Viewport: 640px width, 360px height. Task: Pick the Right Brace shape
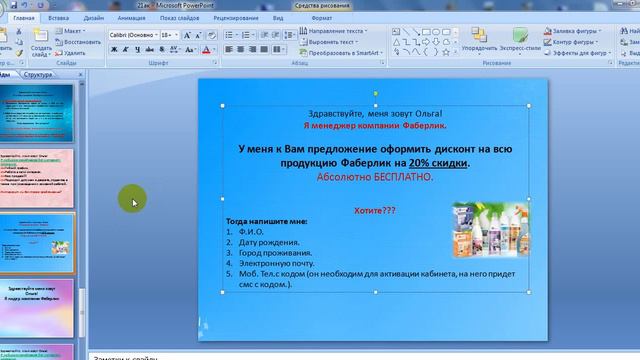click(436, 52)
